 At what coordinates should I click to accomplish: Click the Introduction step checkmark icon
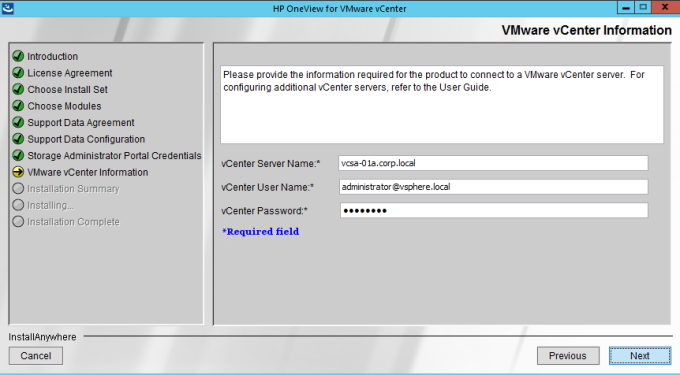tap(18, 56)
